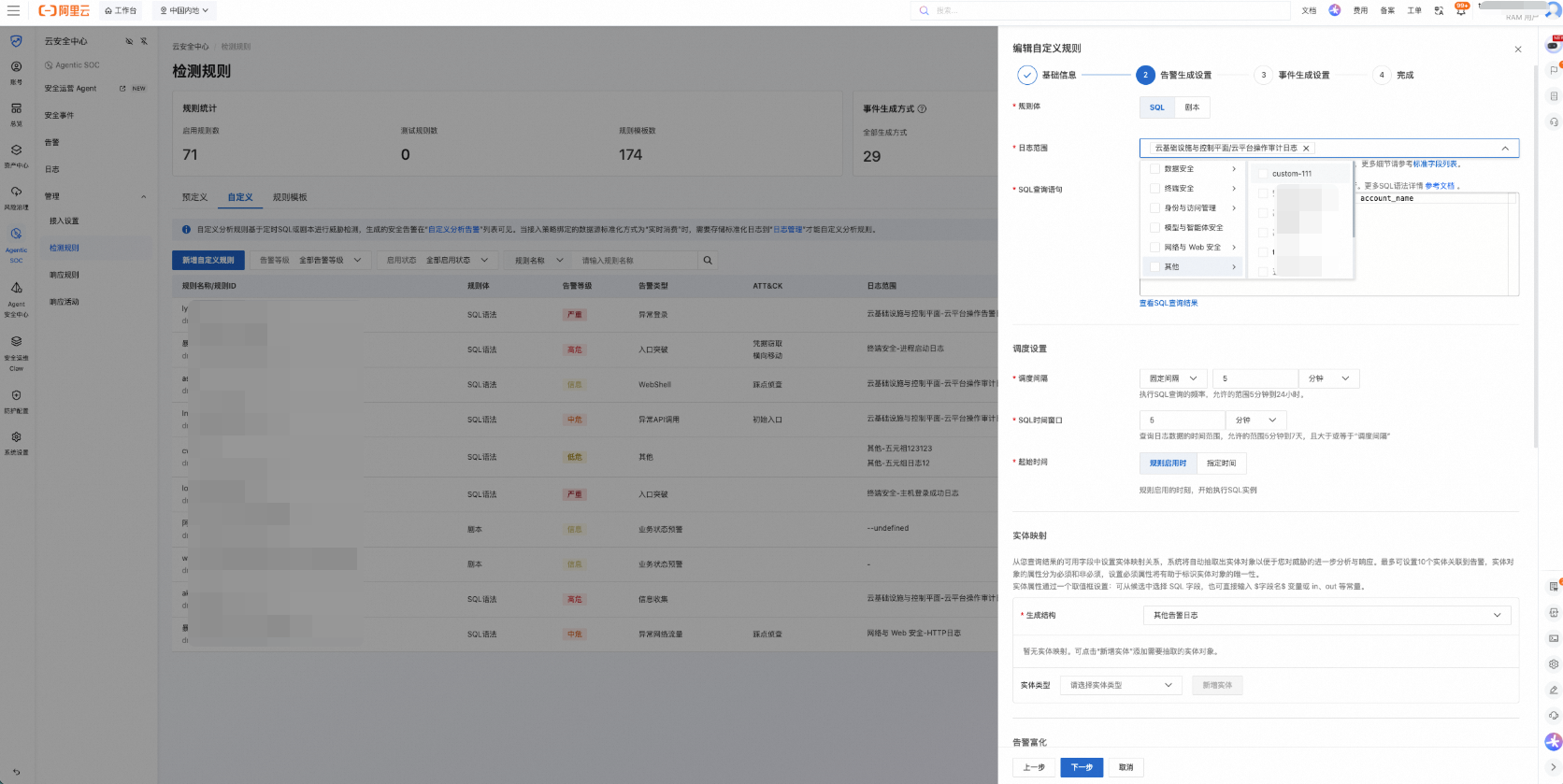Open the AI assistant icon in top bar

pos(1334,10)
